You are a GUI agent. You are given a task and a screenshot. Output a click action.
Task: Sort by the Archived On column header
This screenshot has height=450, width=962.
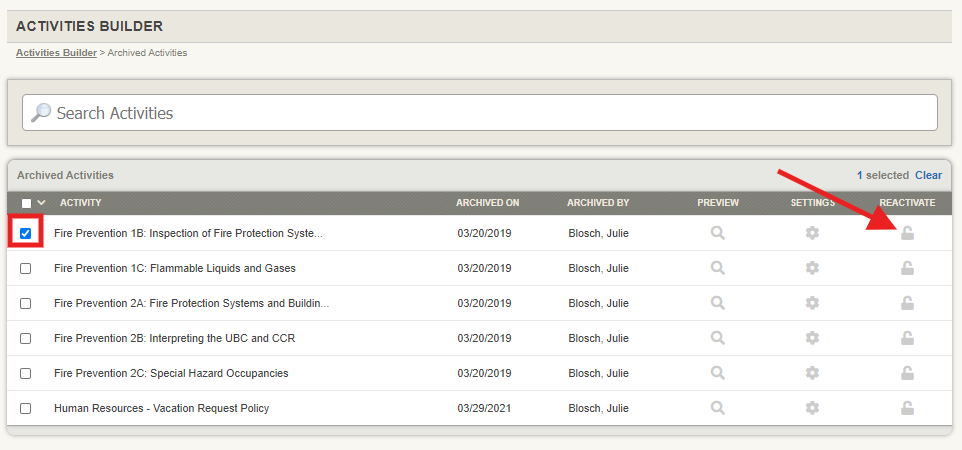(487, 203)
